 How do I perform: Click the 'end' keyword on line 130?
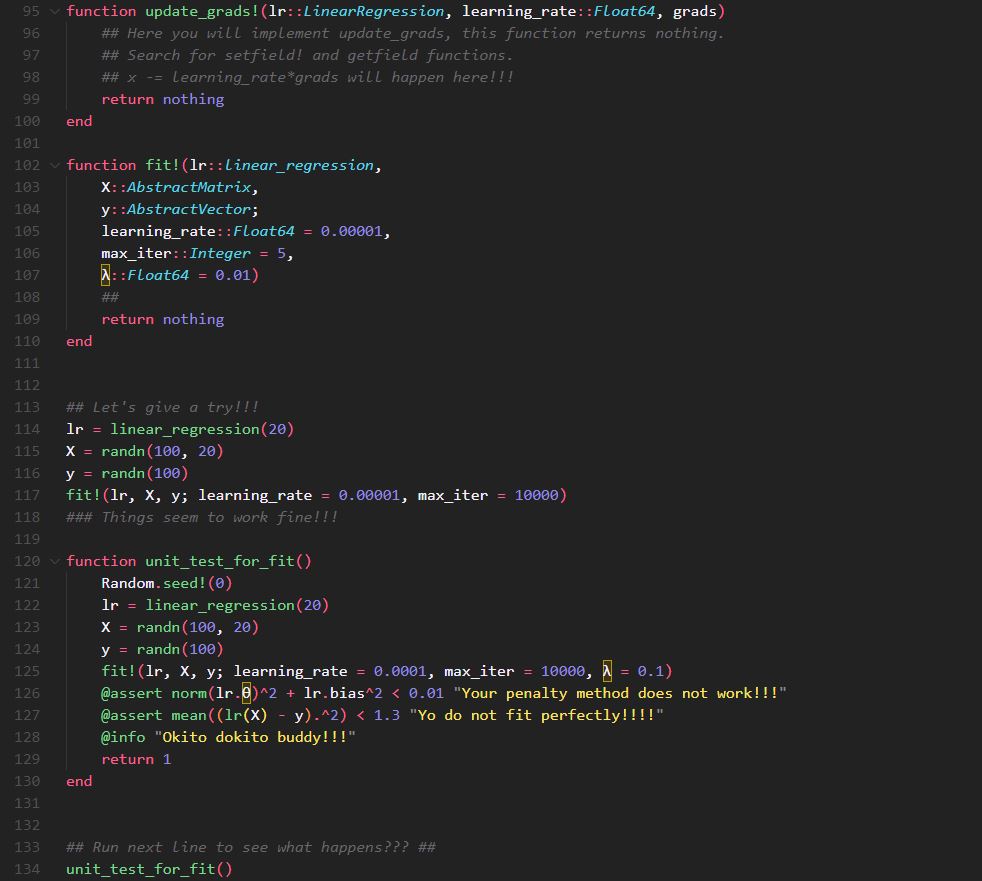pyautogui.click(x=78, y=781)
